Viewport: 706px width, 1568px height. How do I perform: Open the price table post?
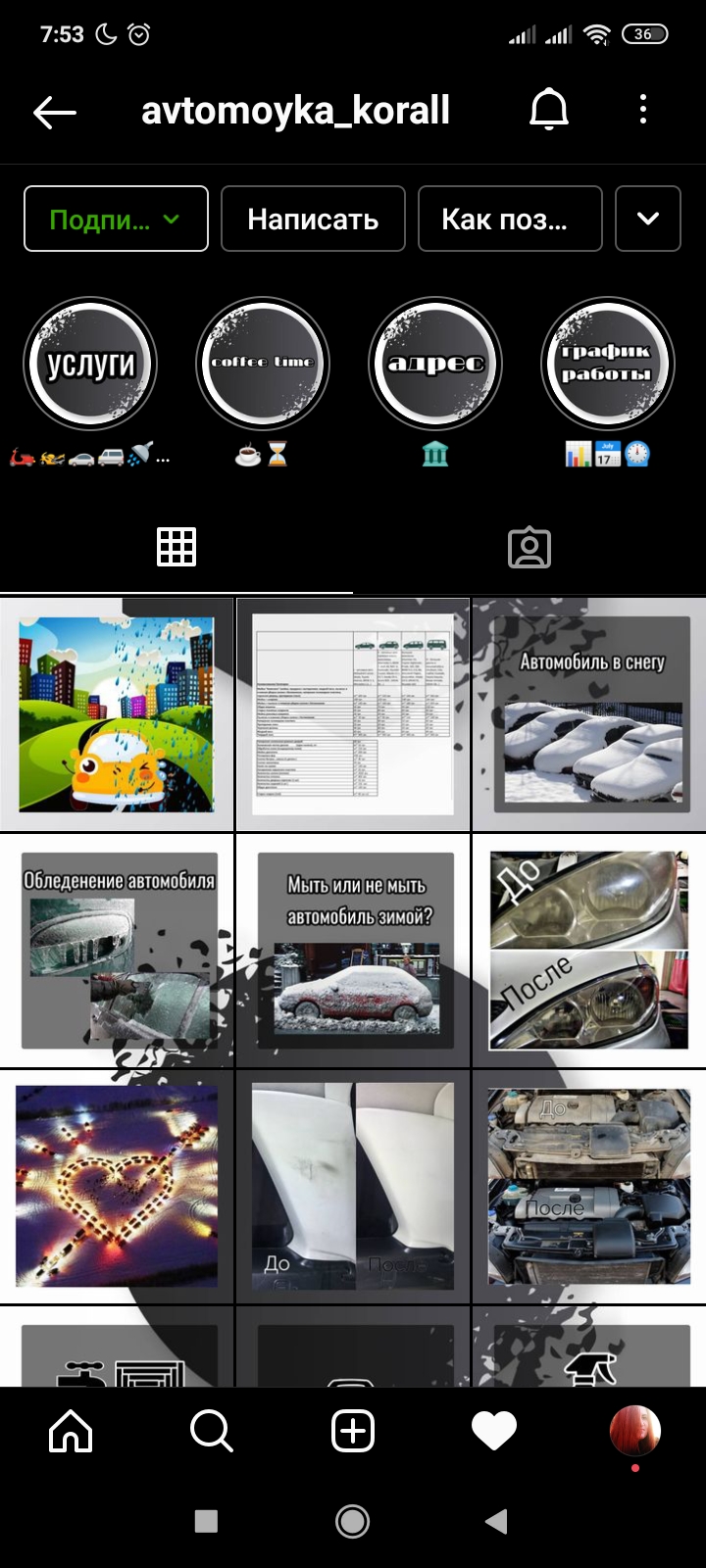[353, 714]
